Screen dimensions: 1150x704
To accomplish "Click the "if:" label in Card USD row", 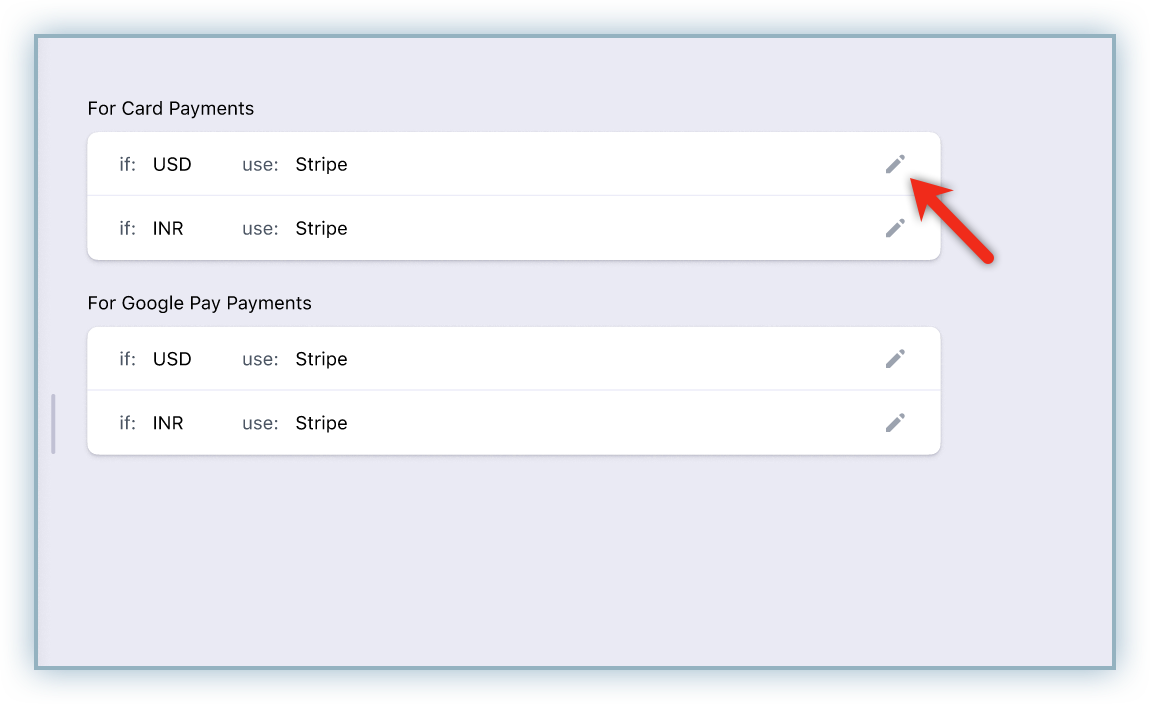I will [128, 164].
